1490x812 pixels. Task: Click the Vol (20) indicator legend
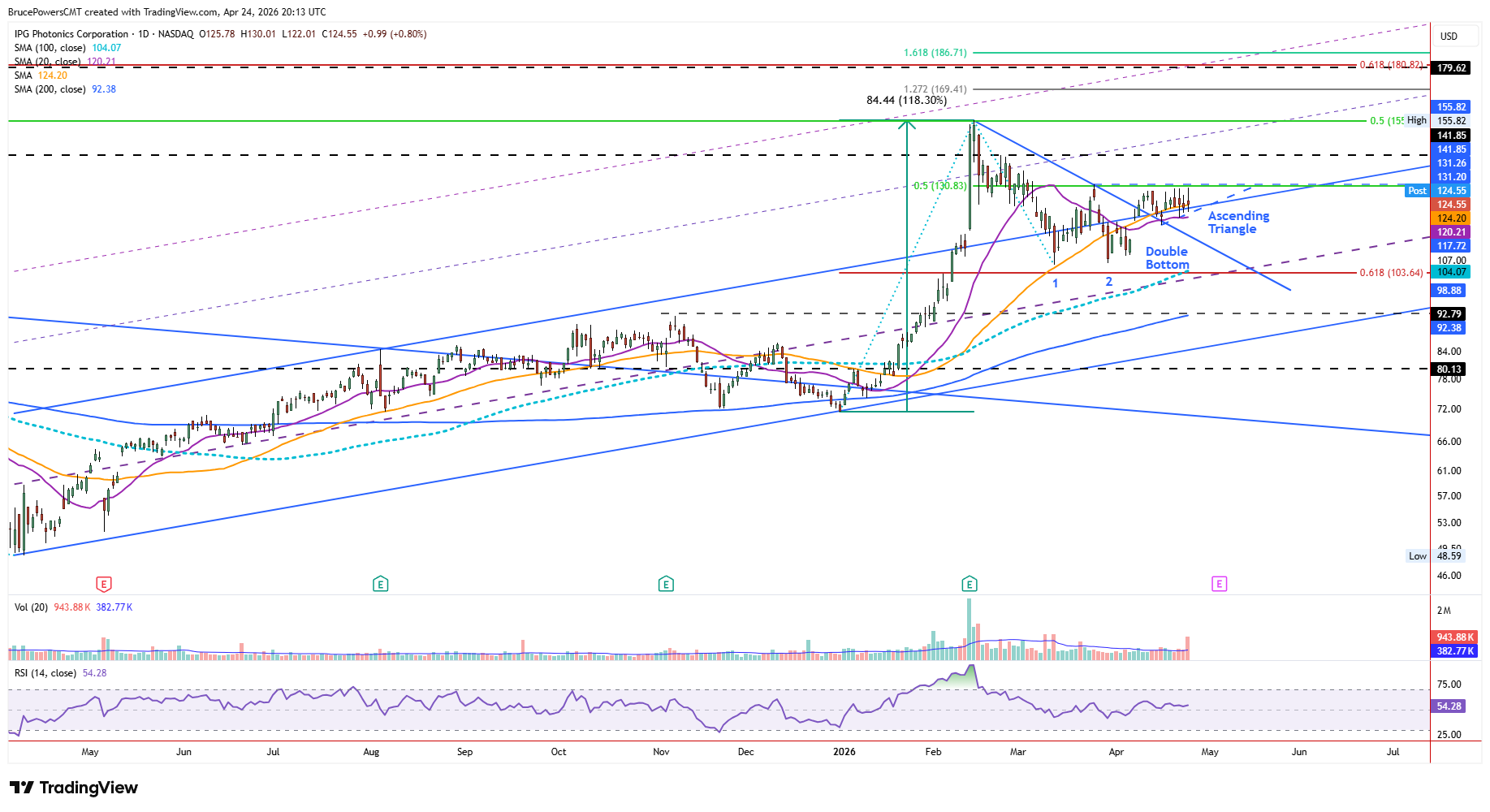[x=73, y=607]
